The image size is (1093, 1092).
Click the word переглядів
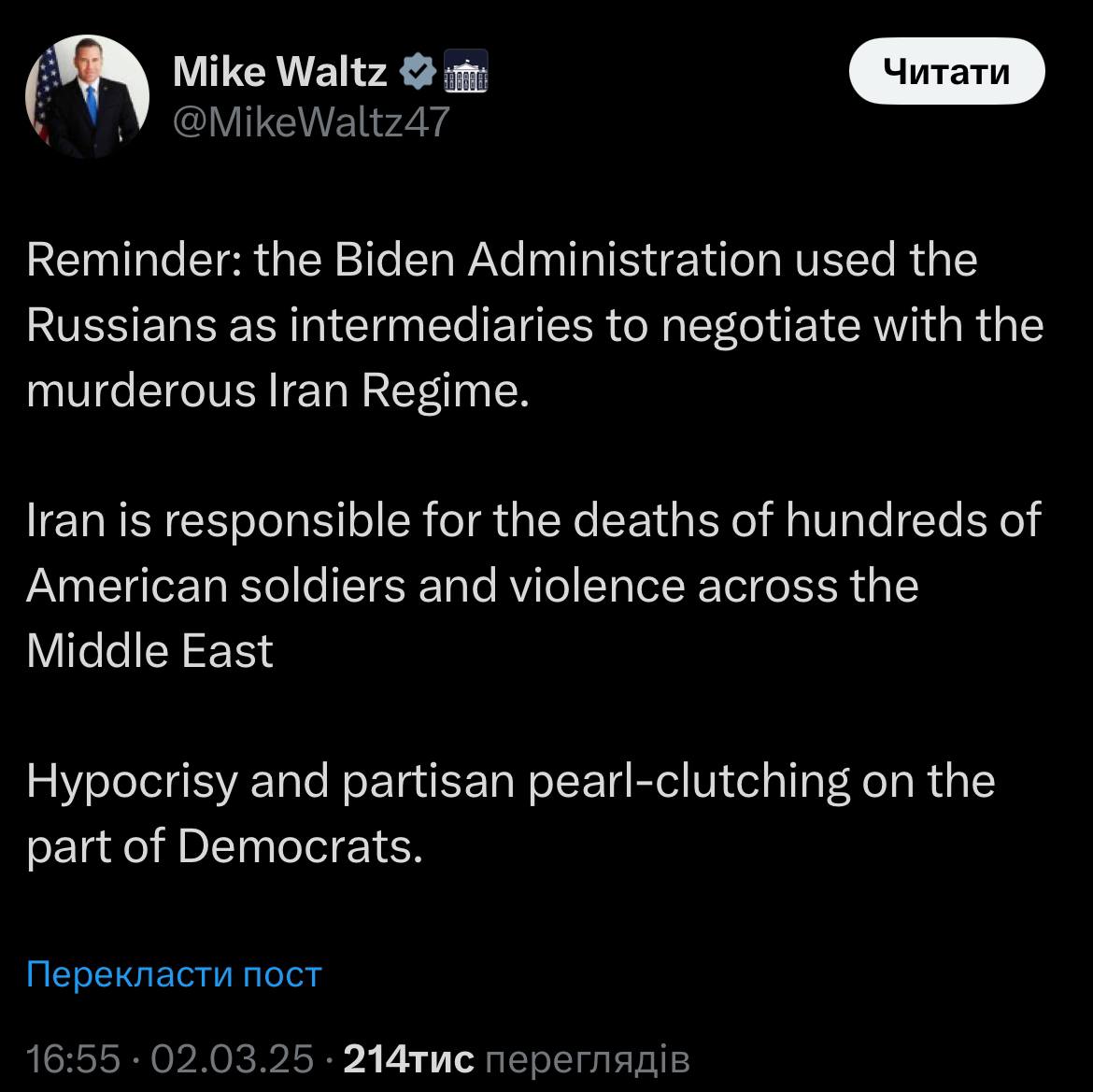click(589, 1059)
